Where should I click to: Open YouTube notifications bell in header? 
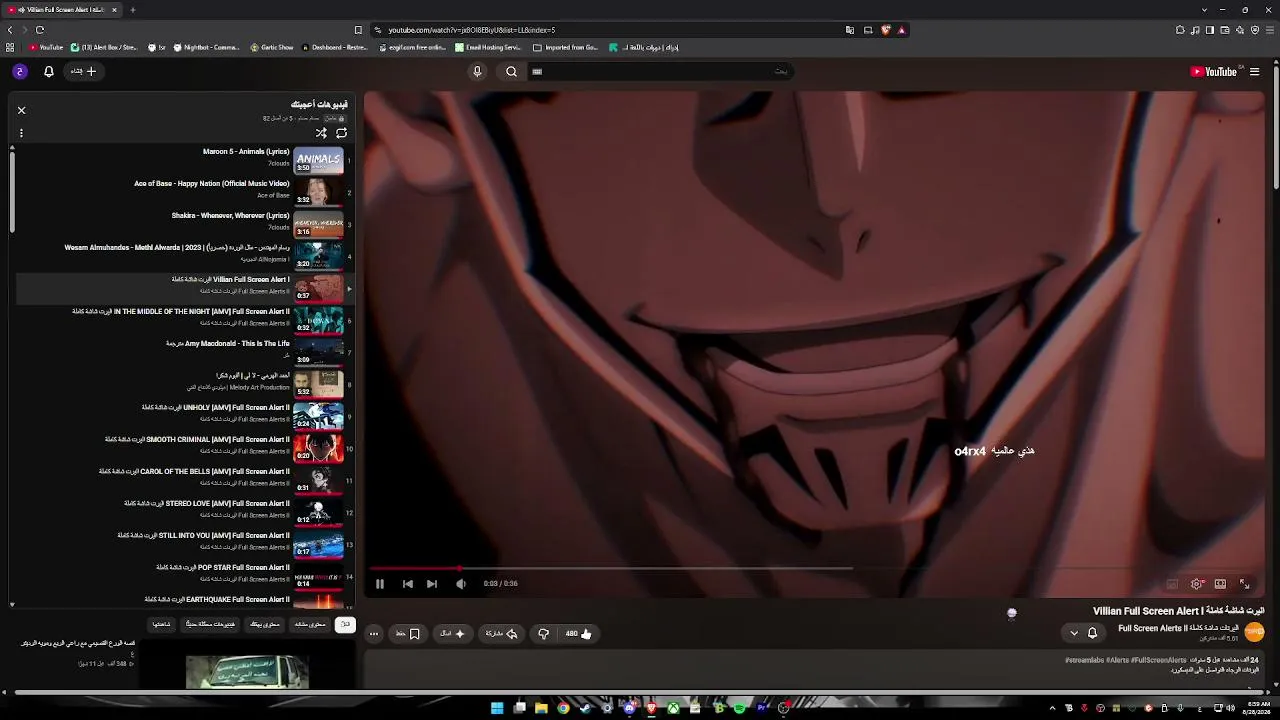tap(48, 72)
